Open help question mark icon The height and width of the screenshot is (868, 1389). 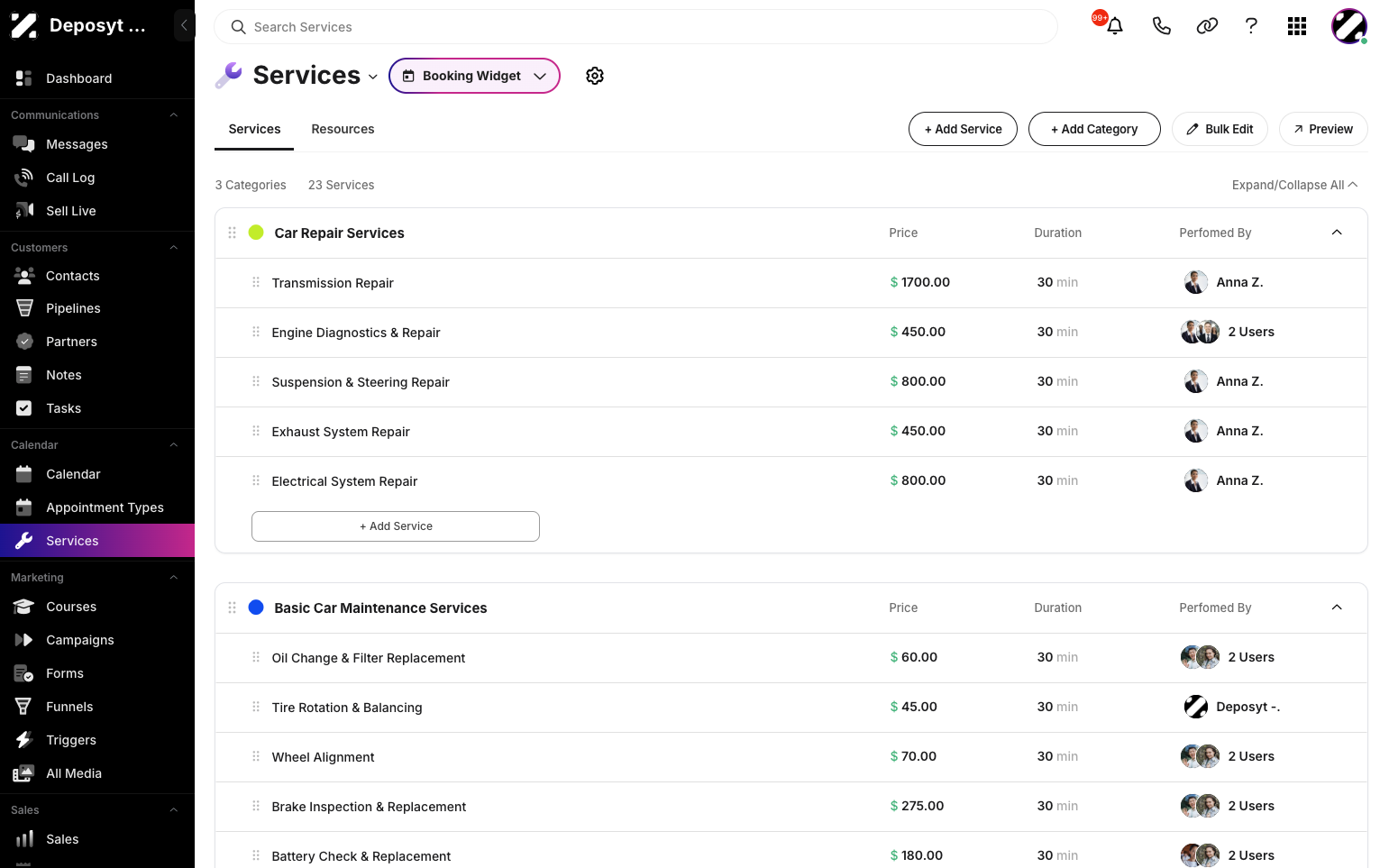[x=1251, y=26]
